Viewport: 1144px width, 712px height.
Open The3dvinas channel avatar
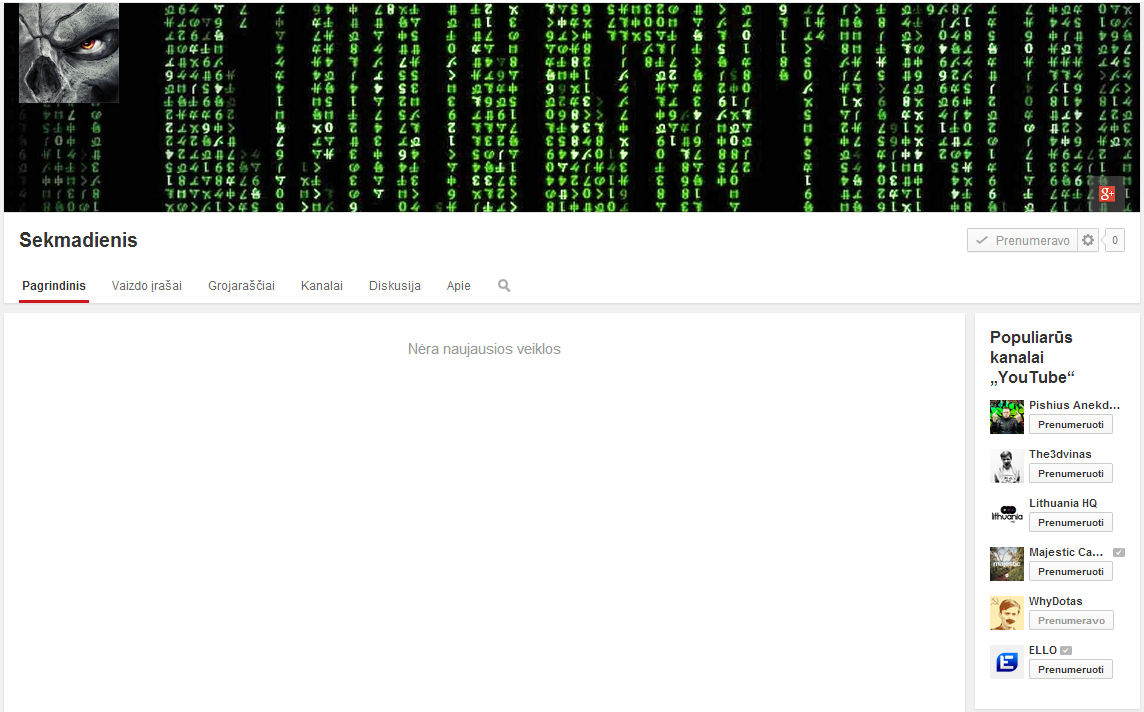pos(1007,465)
